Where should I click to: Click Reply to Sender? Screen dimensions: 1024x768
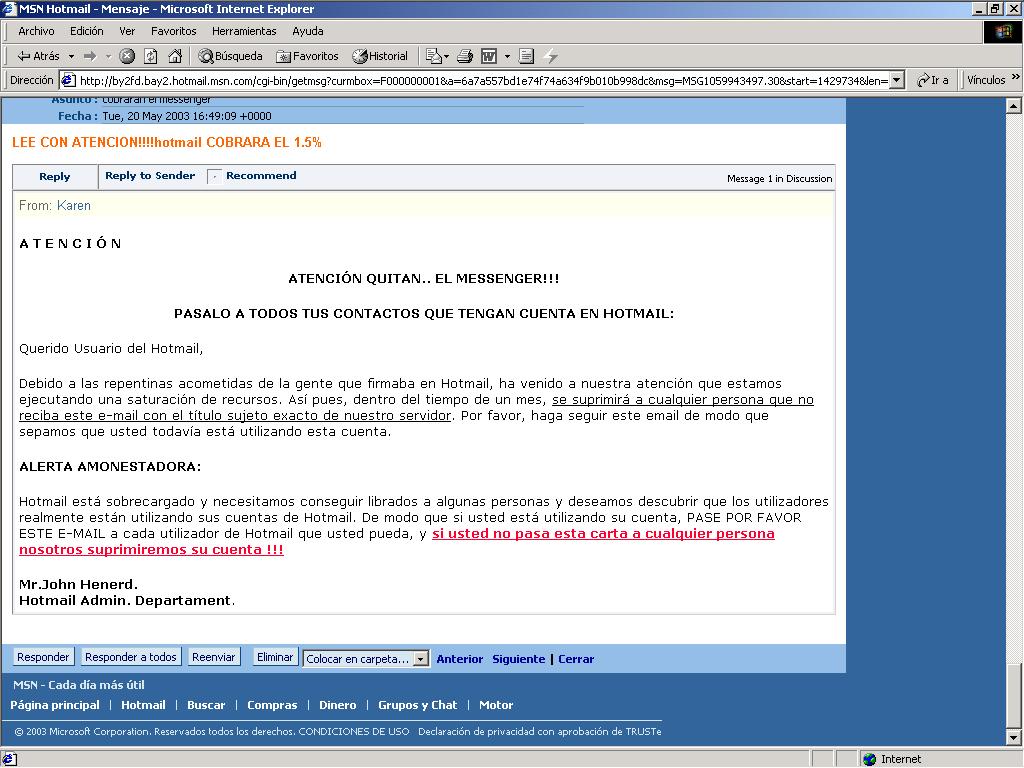coord(150,176)
